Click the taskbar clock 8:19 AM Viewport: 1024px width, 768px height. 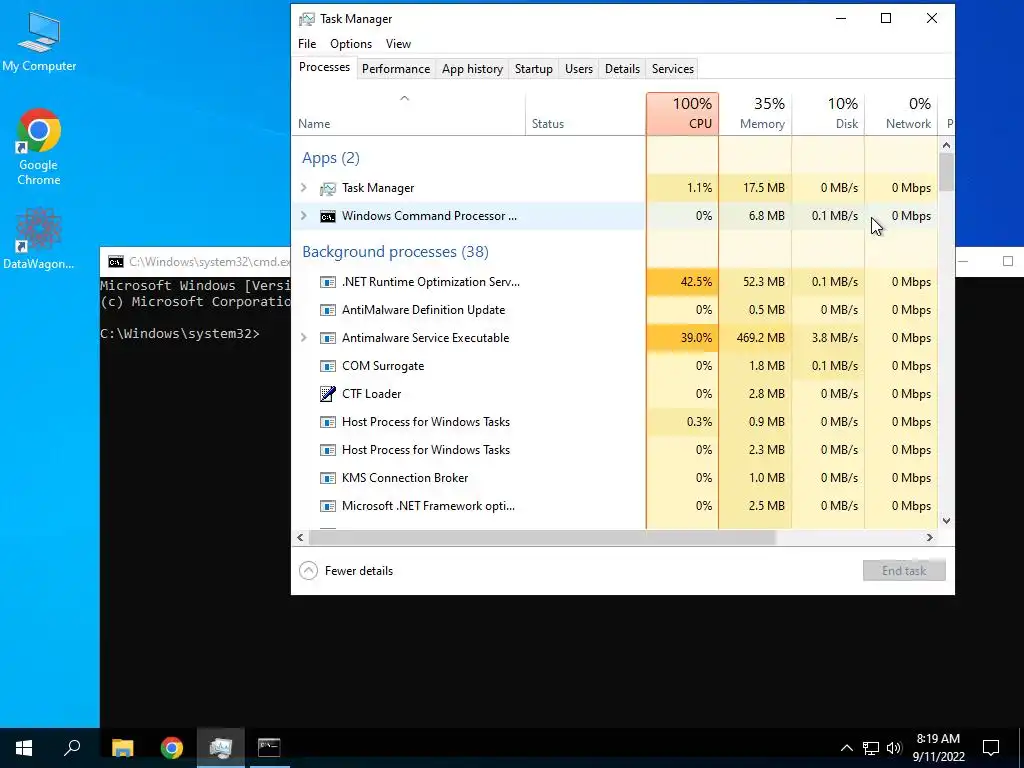pyautogui.click(x=938, y=739)
